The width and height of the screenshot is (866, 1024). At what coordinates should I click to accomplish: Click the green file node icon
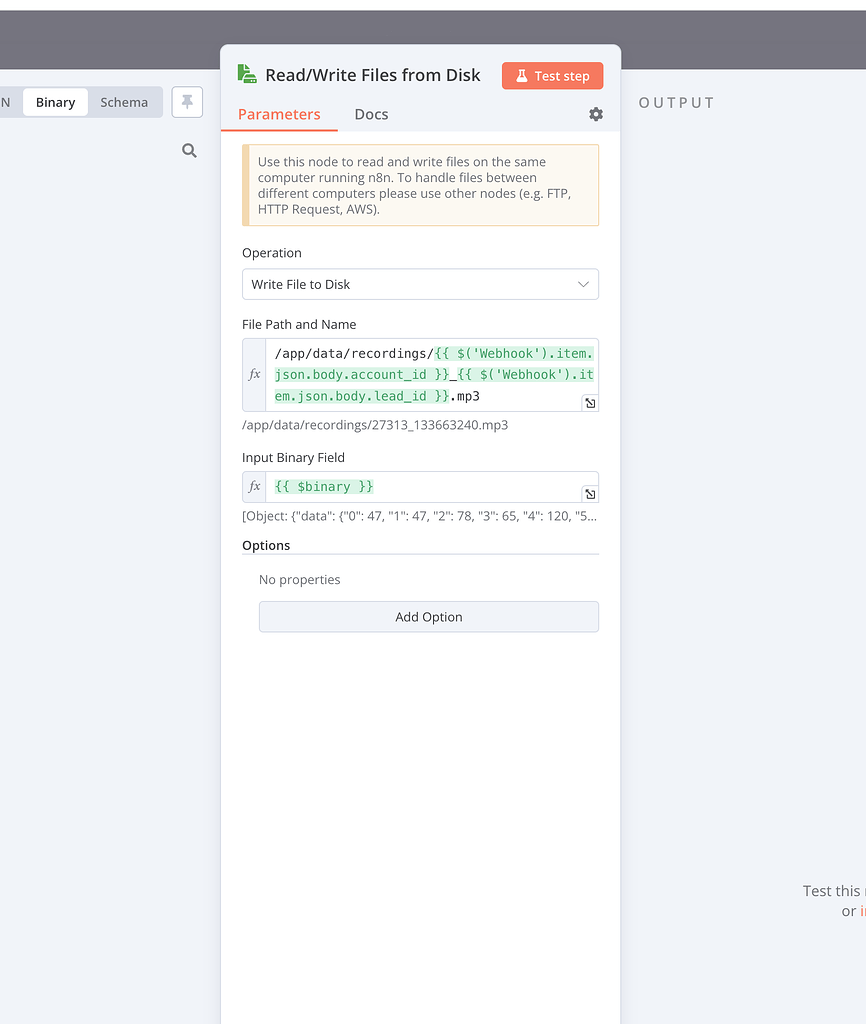click(246, 74)
